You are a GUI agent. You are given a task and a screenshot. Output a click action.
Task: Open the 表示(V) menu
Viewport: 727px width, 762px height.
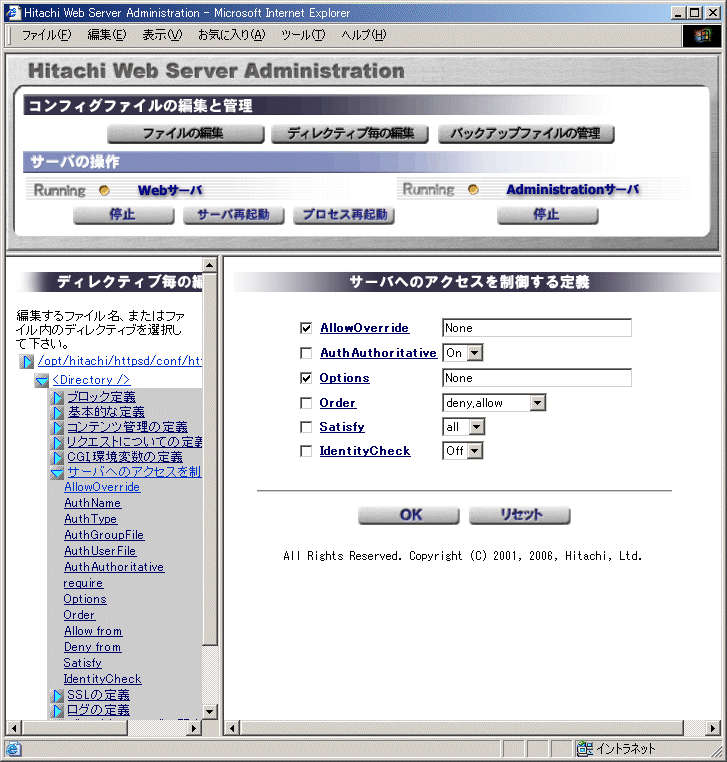pyautogui.click(x=162, y=35)
